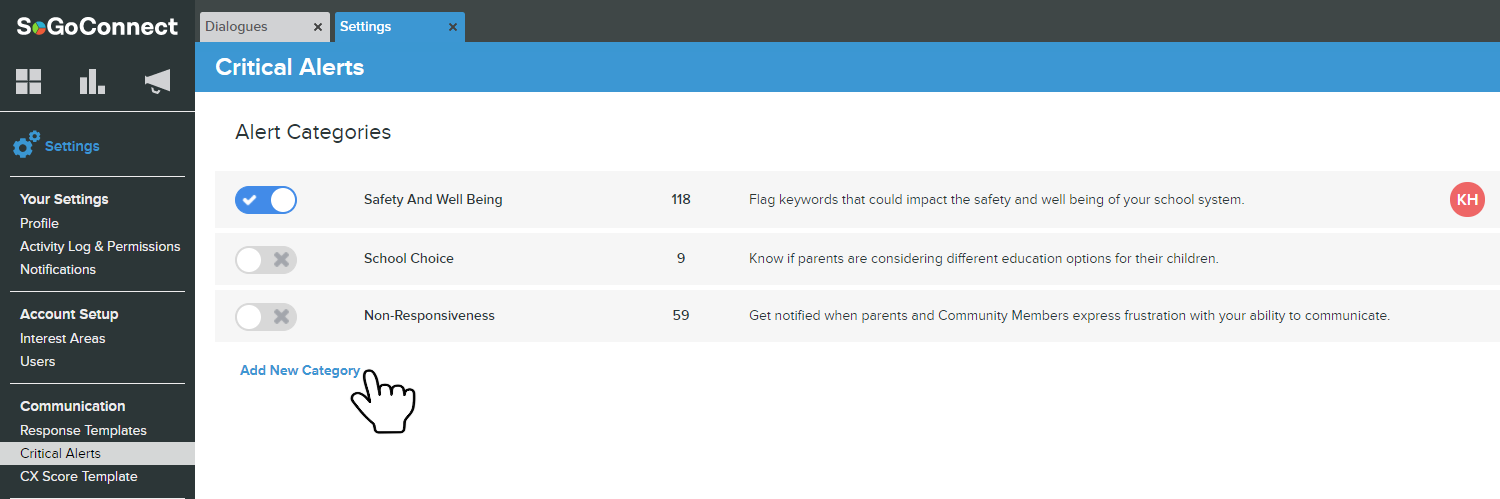Turn on the Non-Responsiveness alert toggle

(266, 316)
